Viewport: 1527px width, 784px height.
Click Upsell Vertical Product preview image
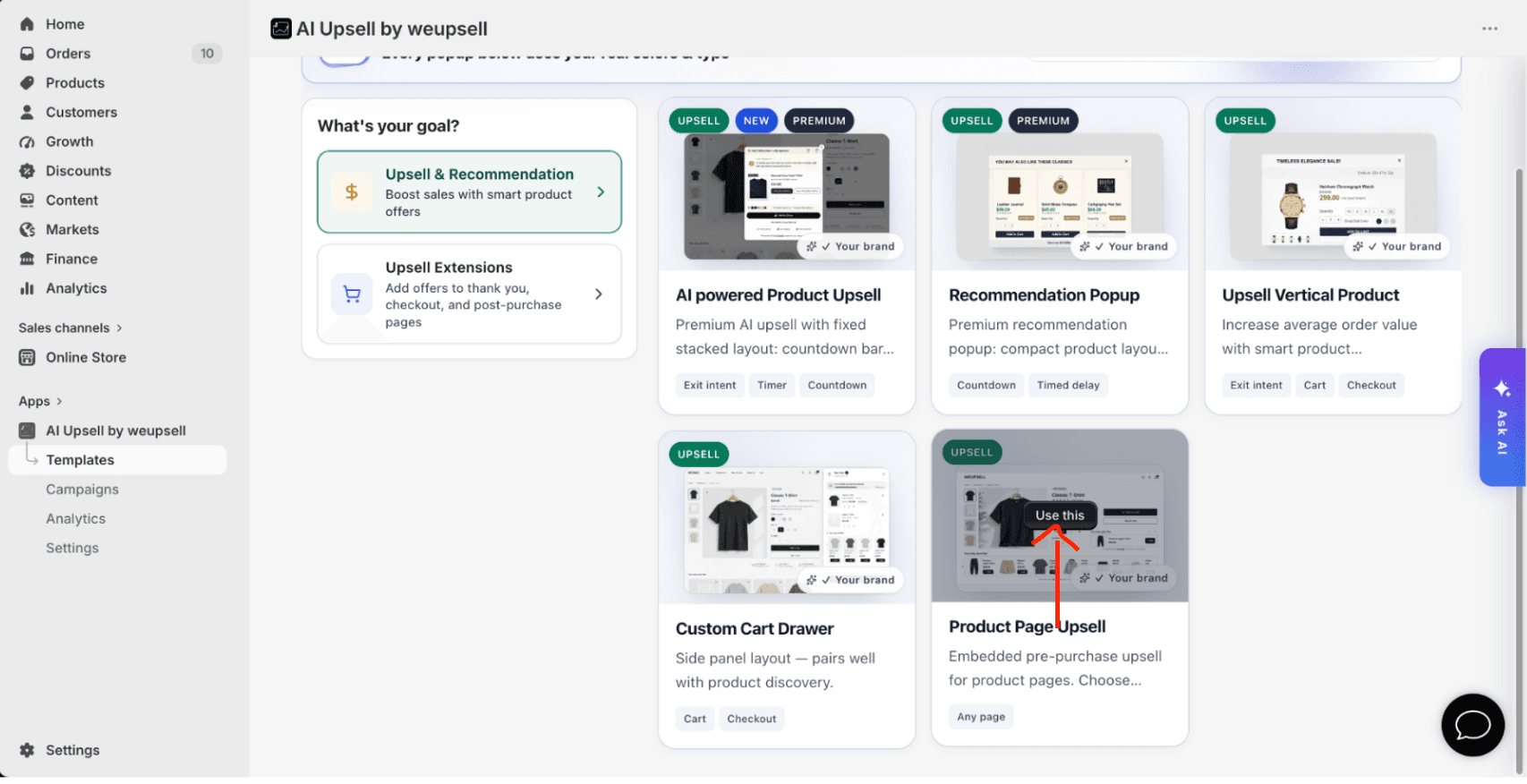(x=1333, y=197)
